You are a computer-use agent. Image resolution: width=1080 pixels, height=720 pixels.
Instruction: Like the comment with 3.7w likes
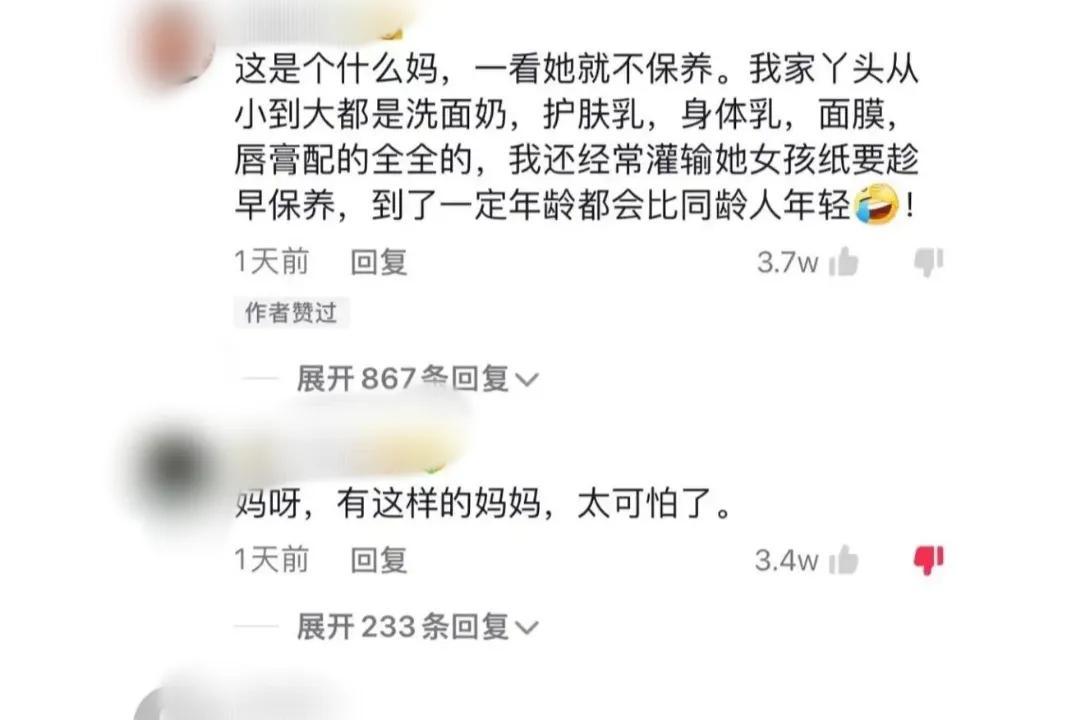tap(843, 262)
